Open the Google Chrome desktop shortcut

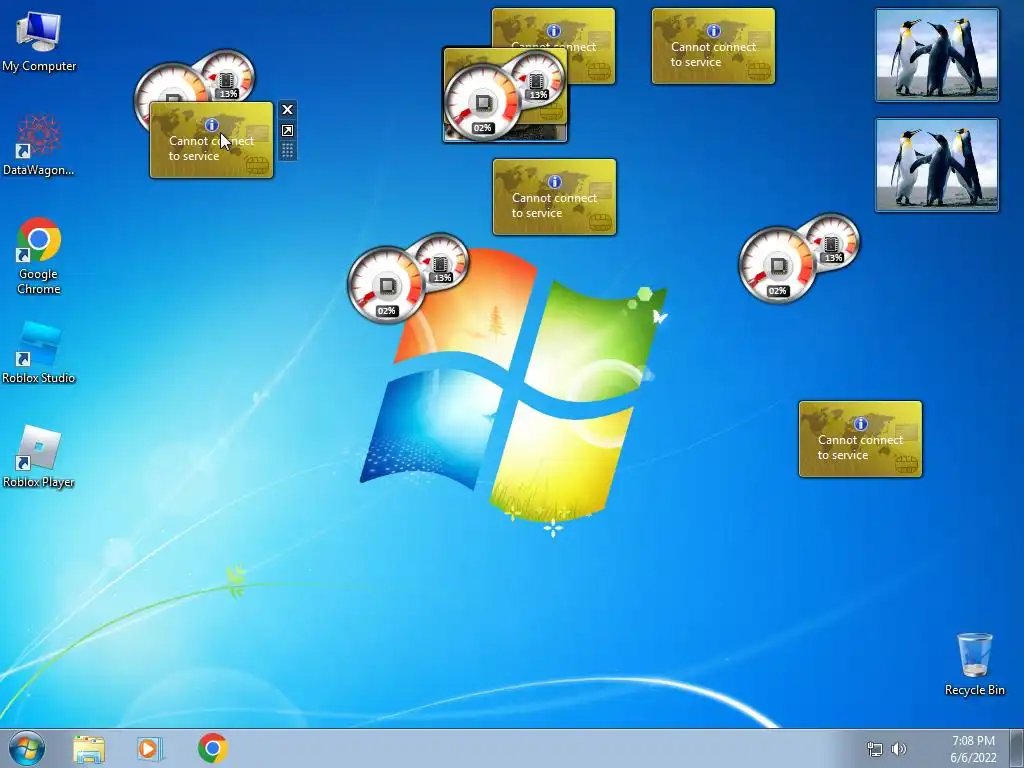coord(39,255)
